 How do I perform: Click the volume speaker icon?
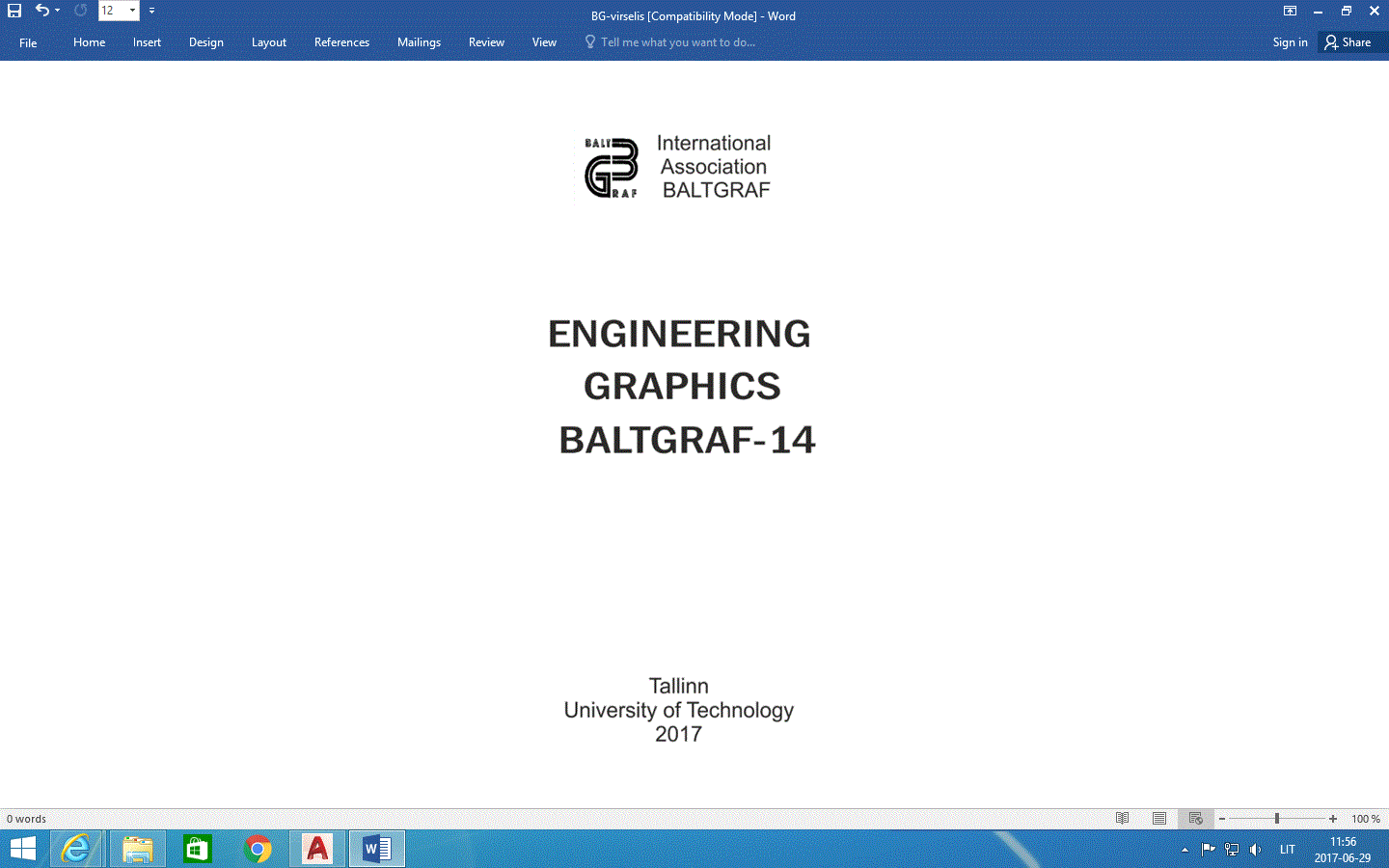tap(1256, 850)
